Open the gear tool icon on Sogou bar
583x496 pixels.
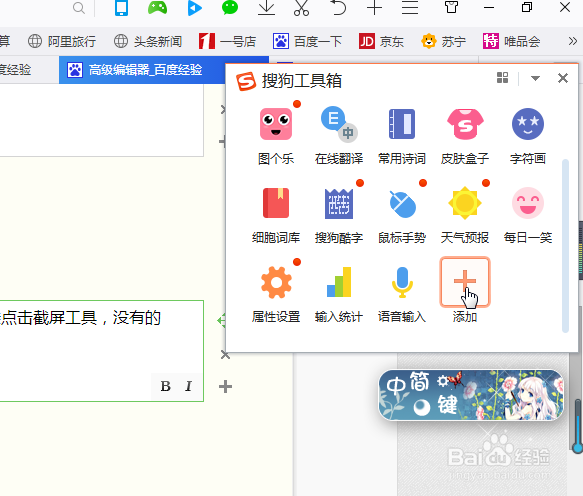[442, 381]
